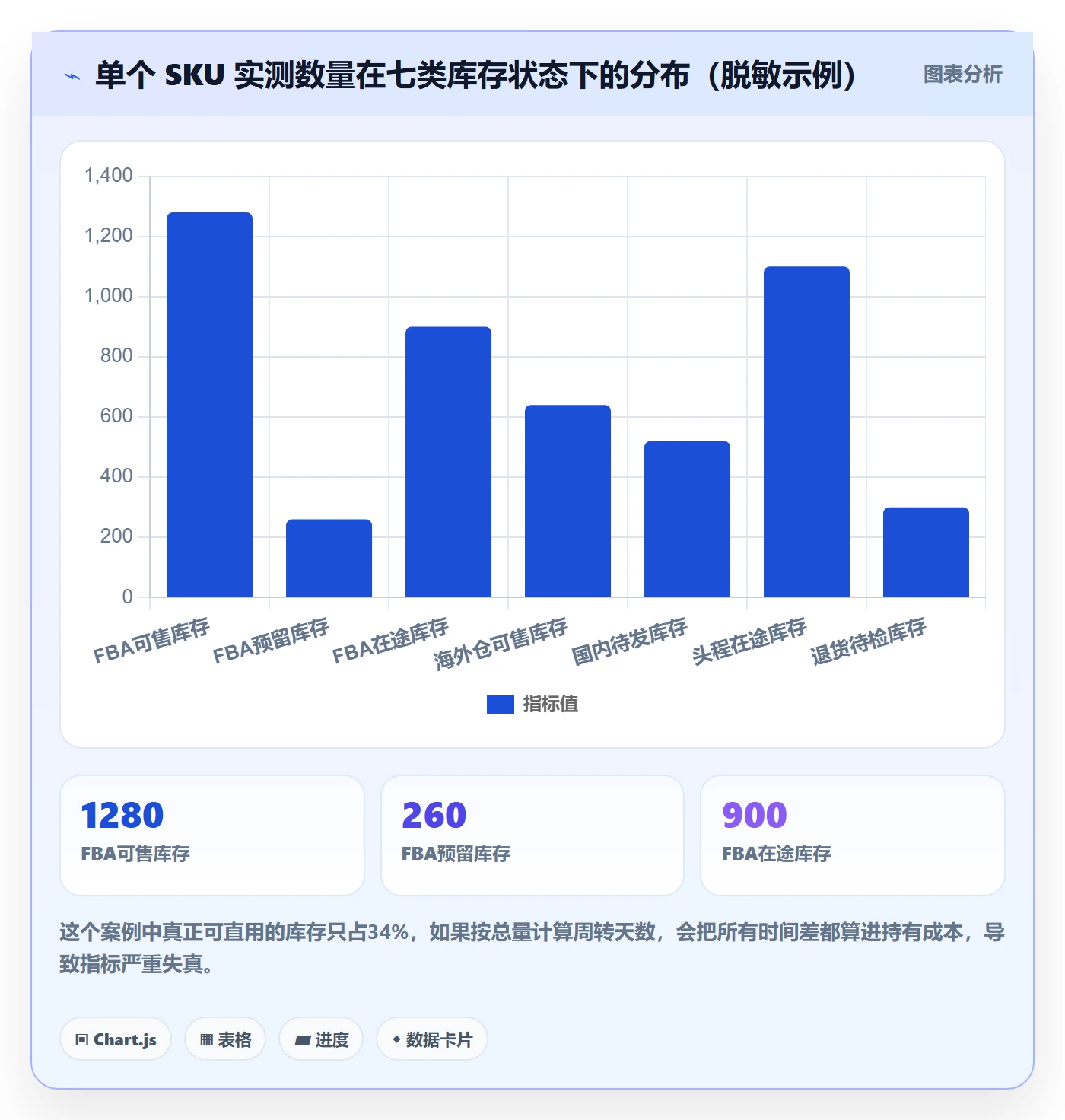This screenshot has height=1120, width=1065.
Task: Click the 海外仓可售库存 x-axis label
Action: click(501, 644)
